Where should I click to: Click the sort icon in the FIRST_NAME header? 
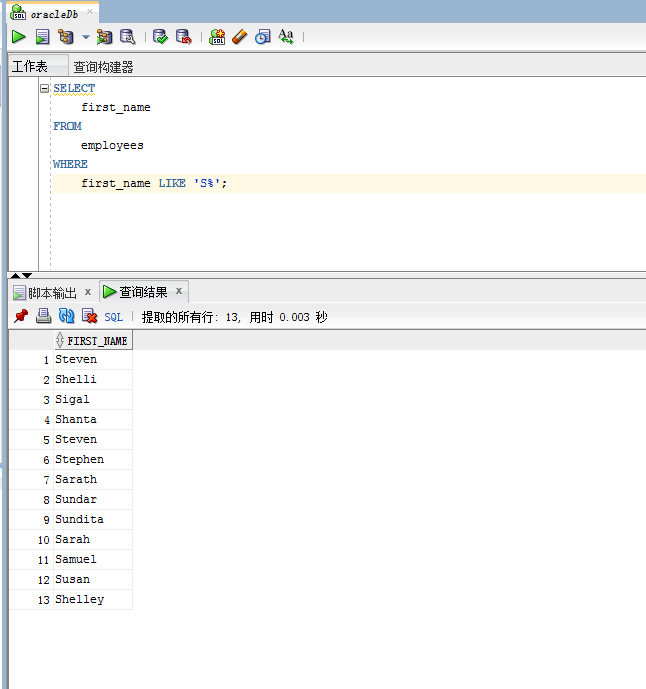[60, 340]
